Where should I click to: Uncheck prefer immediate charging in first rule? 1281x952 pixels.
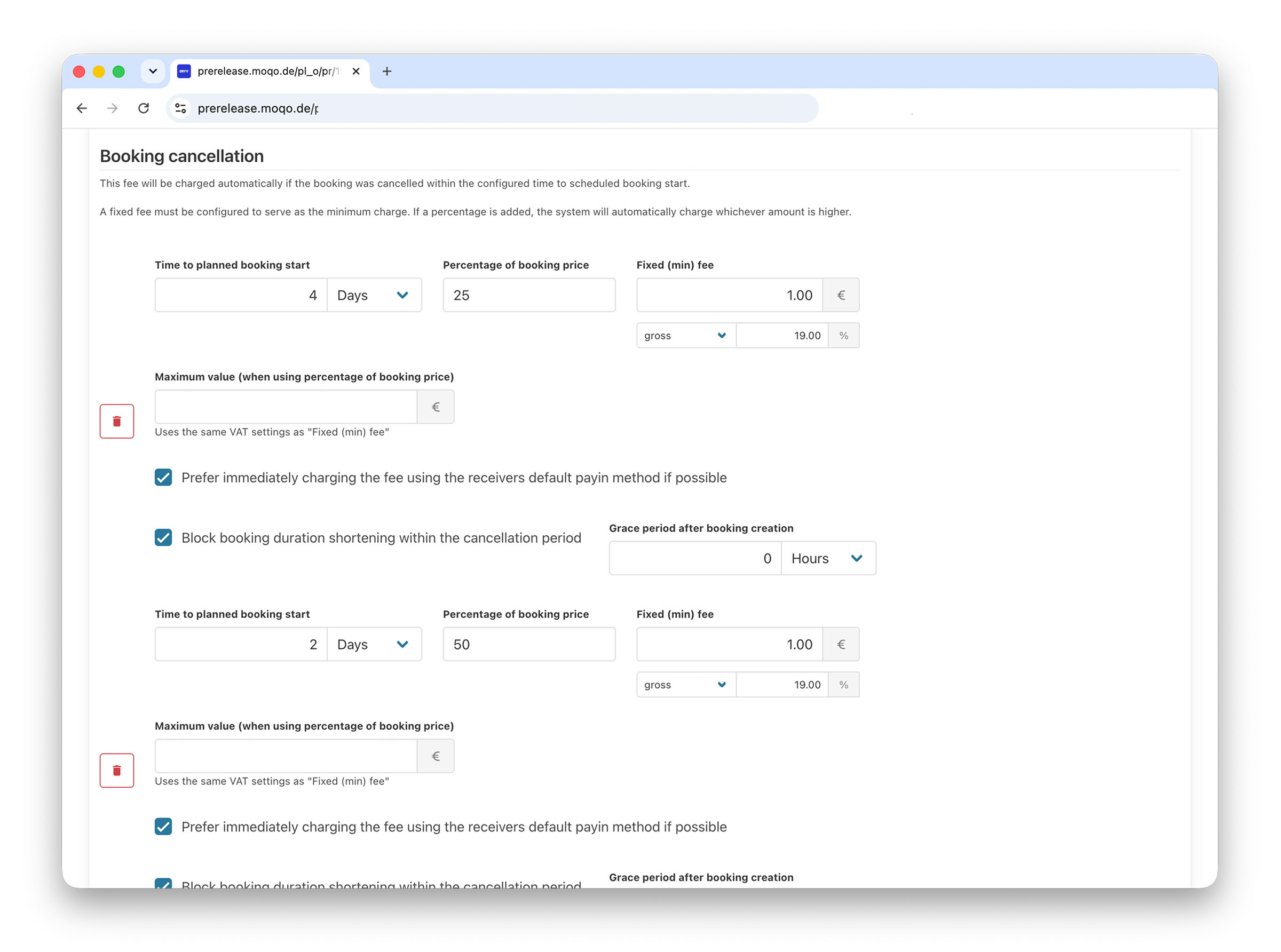click(163, 478)
